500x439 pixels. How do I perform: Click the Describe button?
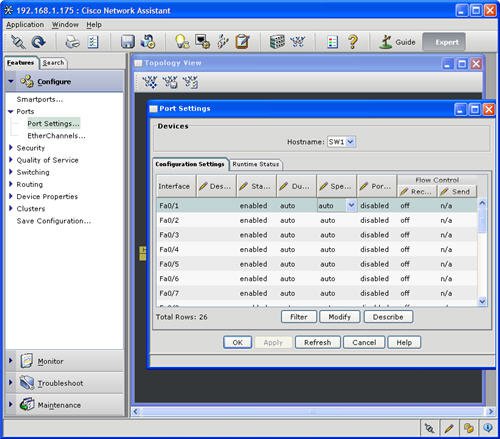[388, 317]
